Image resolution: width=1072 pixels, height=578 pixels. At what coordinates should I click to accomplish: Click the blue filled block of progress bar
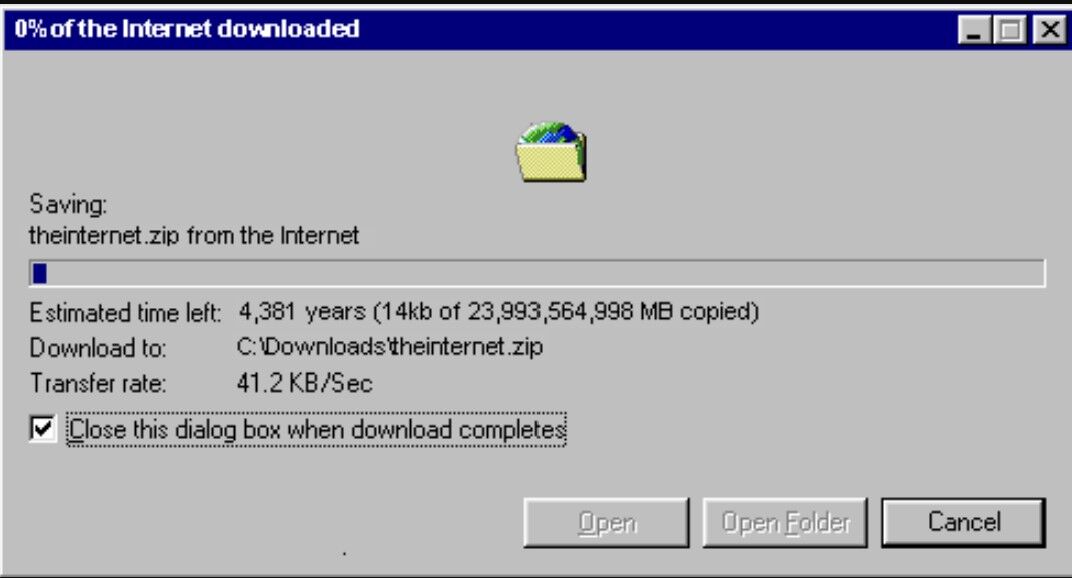click(x=40, y=274)
